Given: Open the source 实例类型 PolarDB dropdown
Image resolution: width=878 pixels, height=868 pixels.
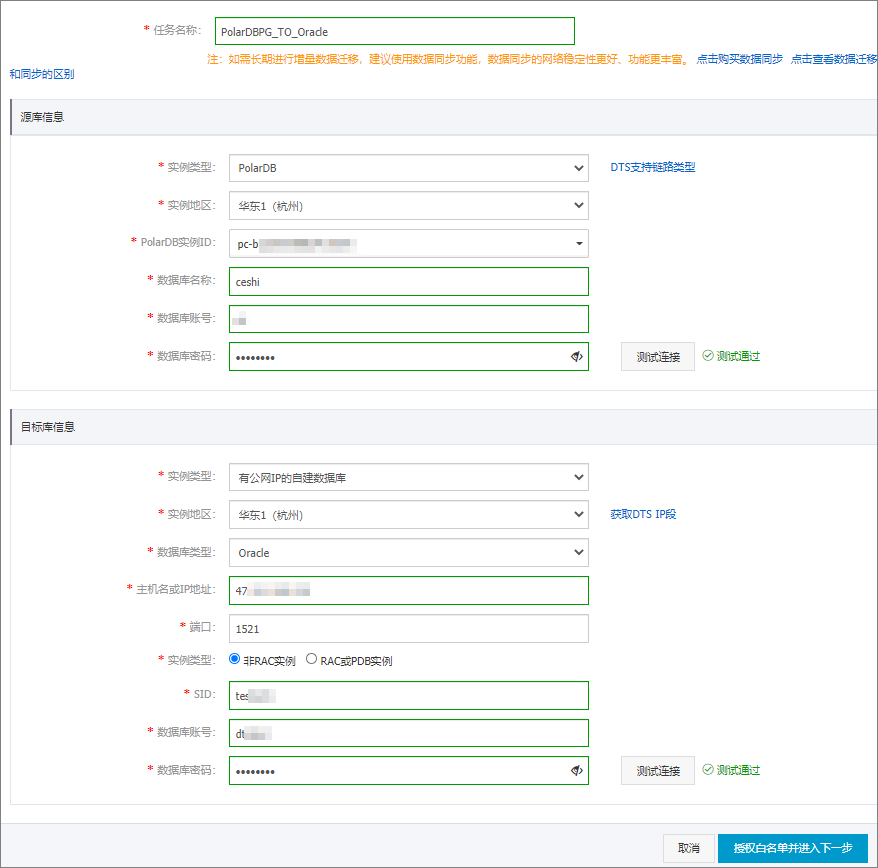Looking at the screenshot, I should pos(409,168).
